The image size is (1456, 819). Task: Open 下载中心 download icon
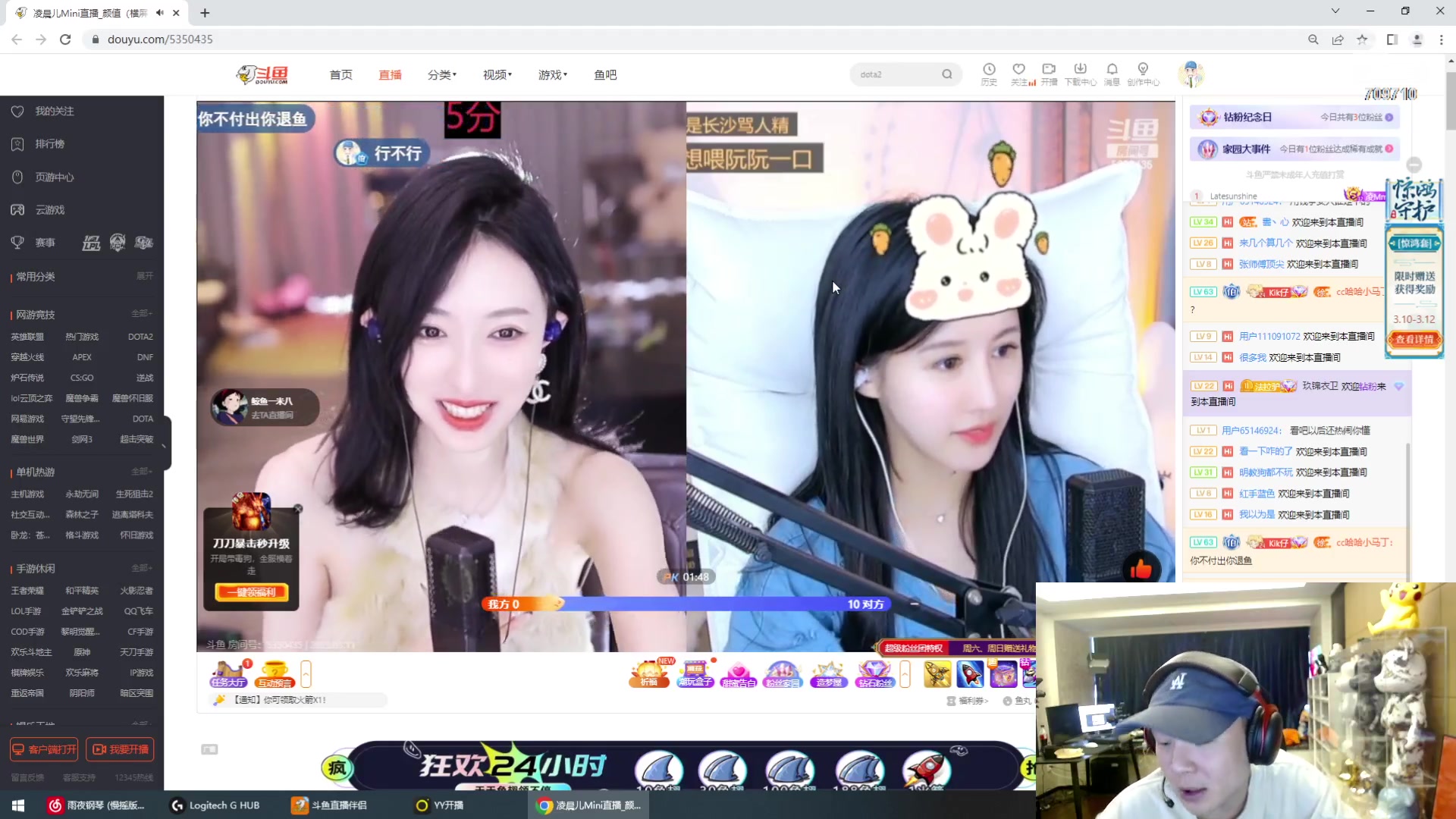(1080, 70)
